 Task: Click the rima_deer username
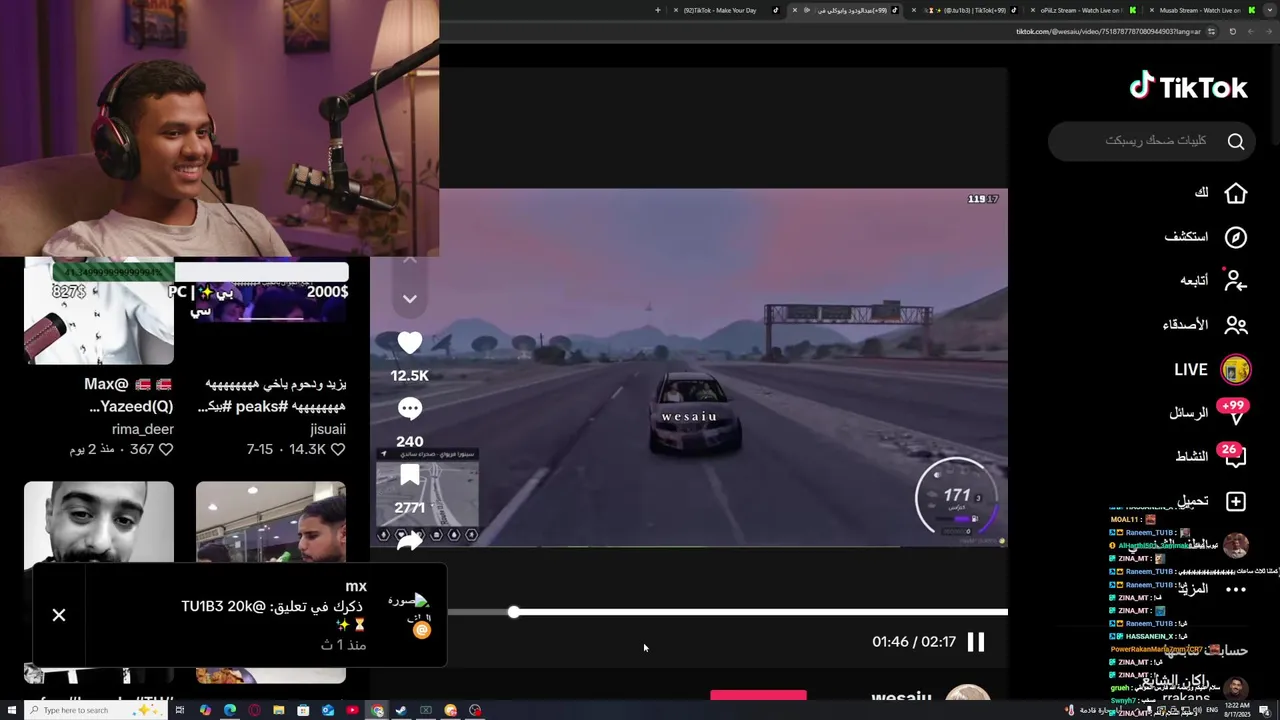(x=143, y=429)
